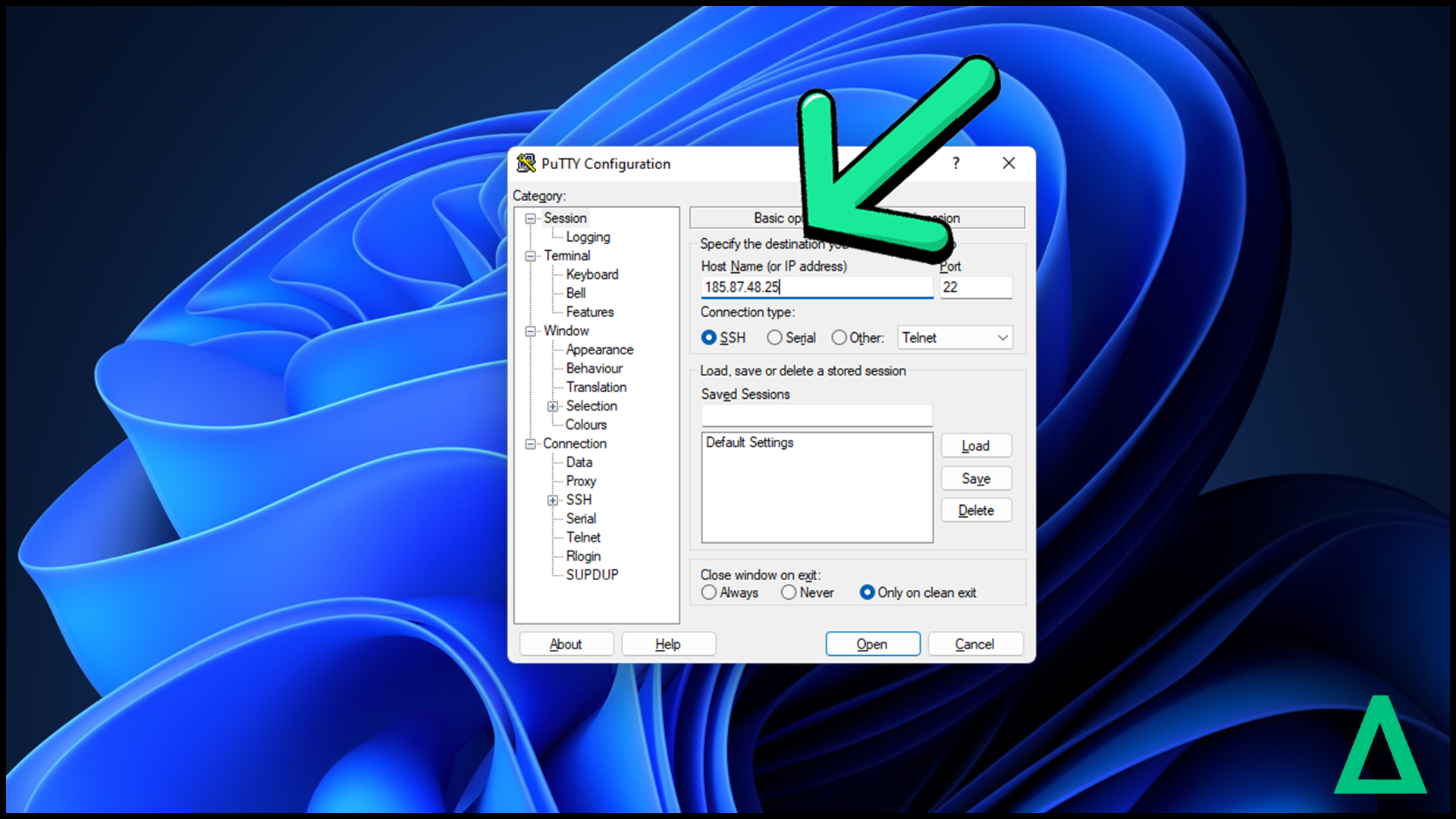
Task: Select Default Settings in the sessions list
Action: pos(749,442)
